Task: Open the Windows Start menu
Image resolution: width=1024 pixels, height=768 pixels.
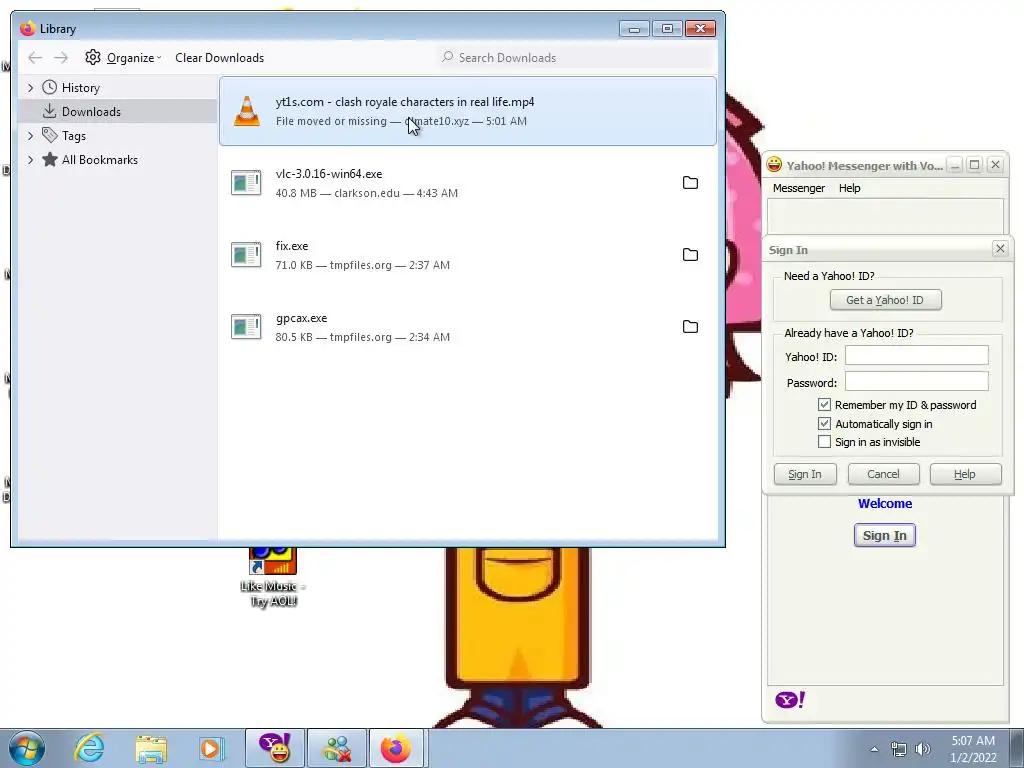Action: click(x=27, y=748)
